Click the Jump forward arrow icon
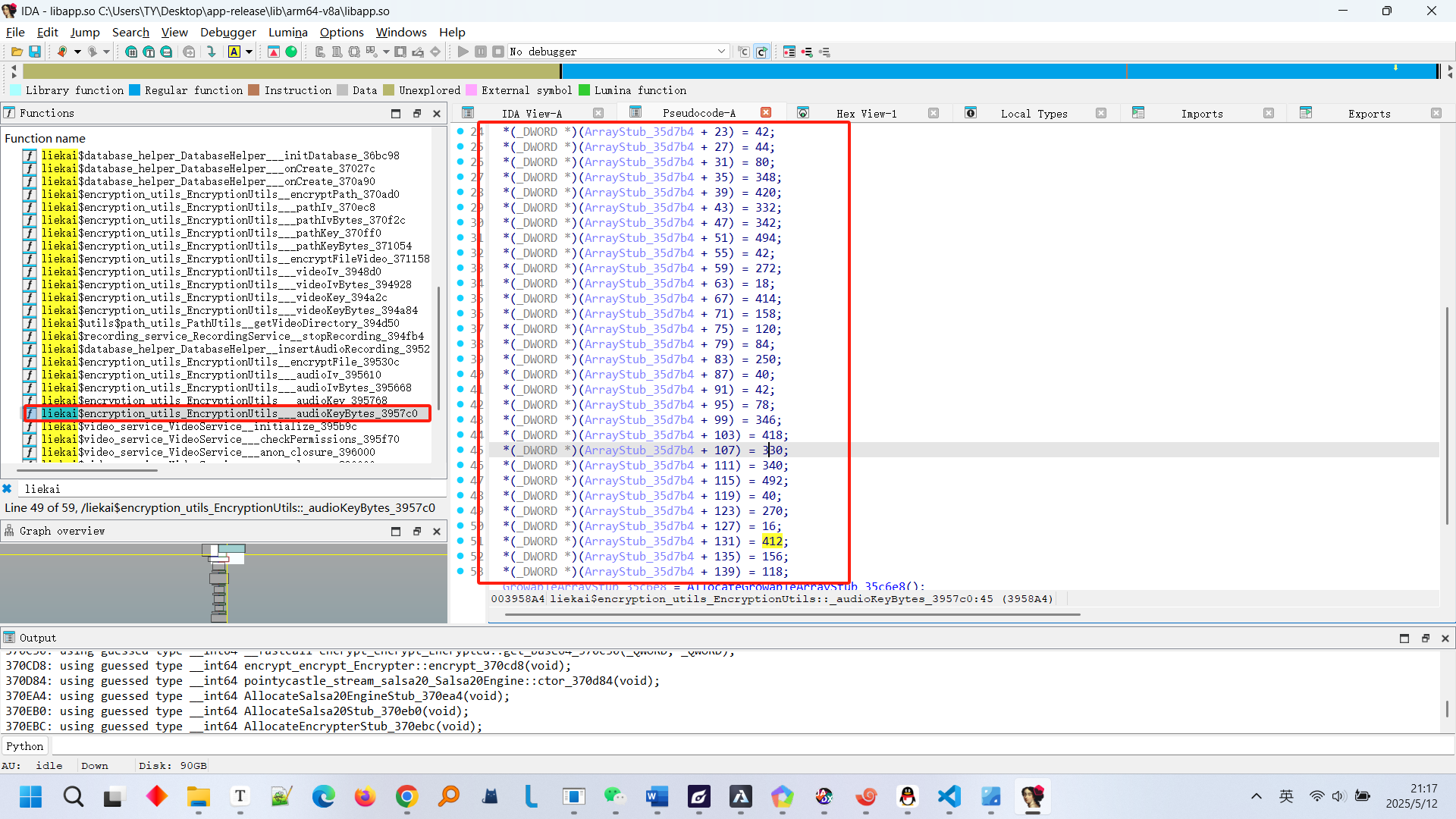Viewport: 1456px width, 819px height. tap(93, 52)
